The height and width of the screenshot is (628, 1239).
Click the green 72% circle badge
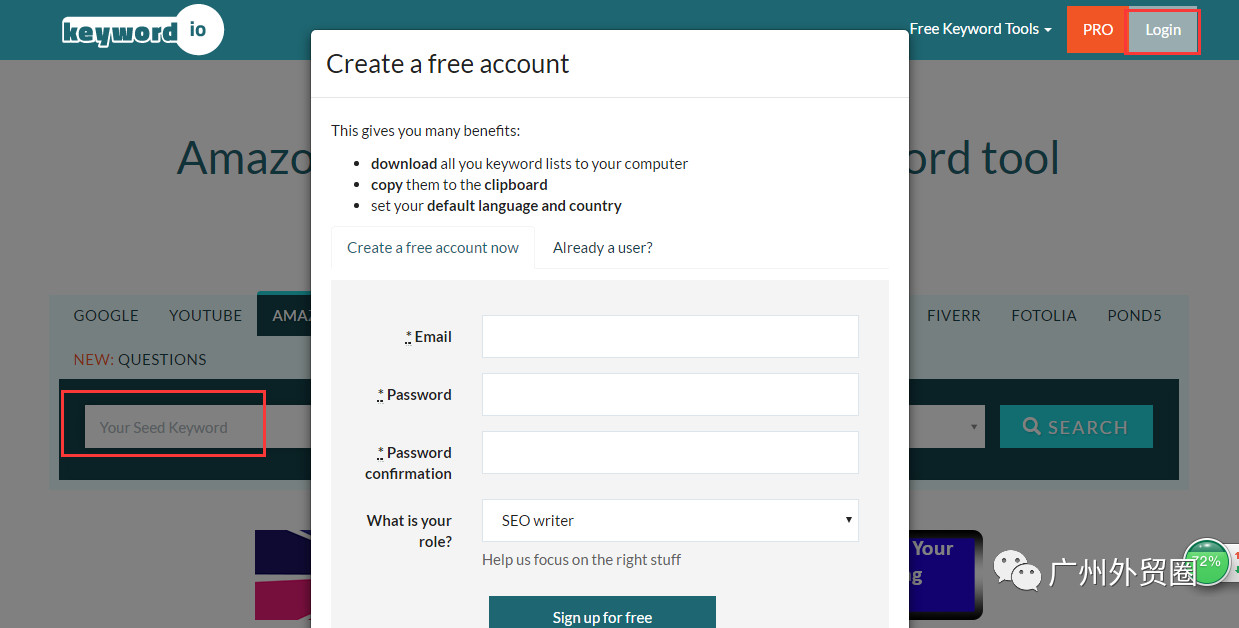point(1208,563)
